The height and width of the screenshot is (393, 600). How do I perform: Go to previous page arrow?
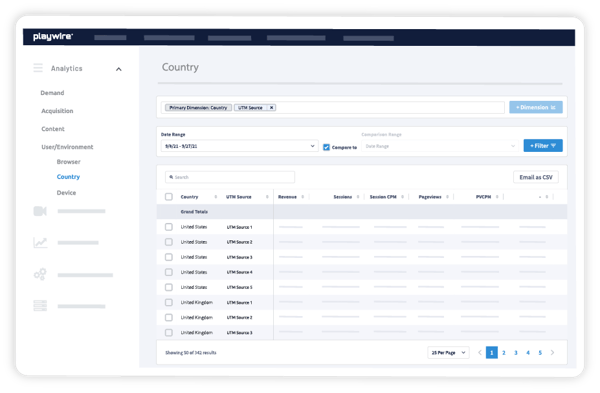[x=480, y=352]
